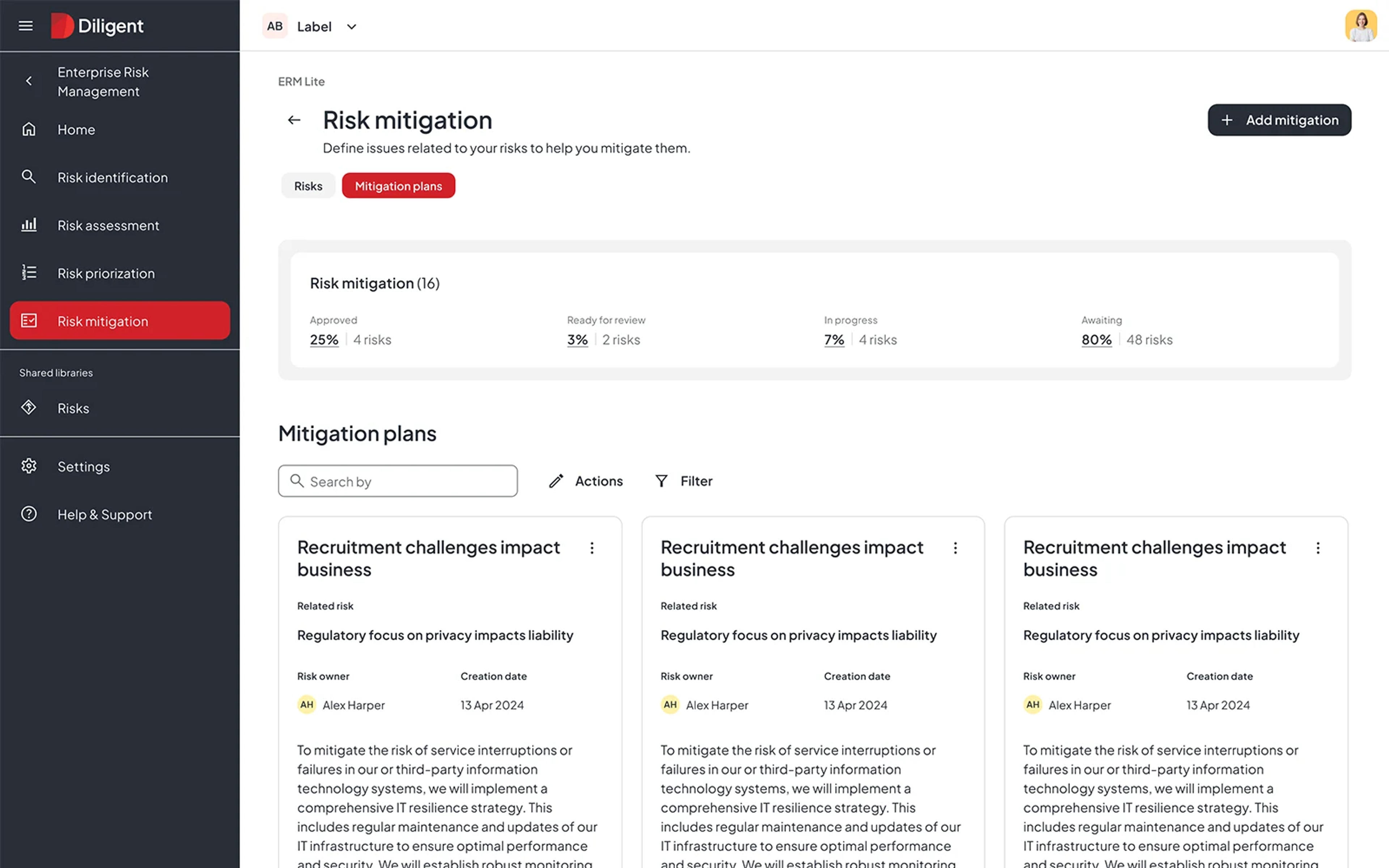
Task: Click the third card's related risk text
Action: point(1161,635)
